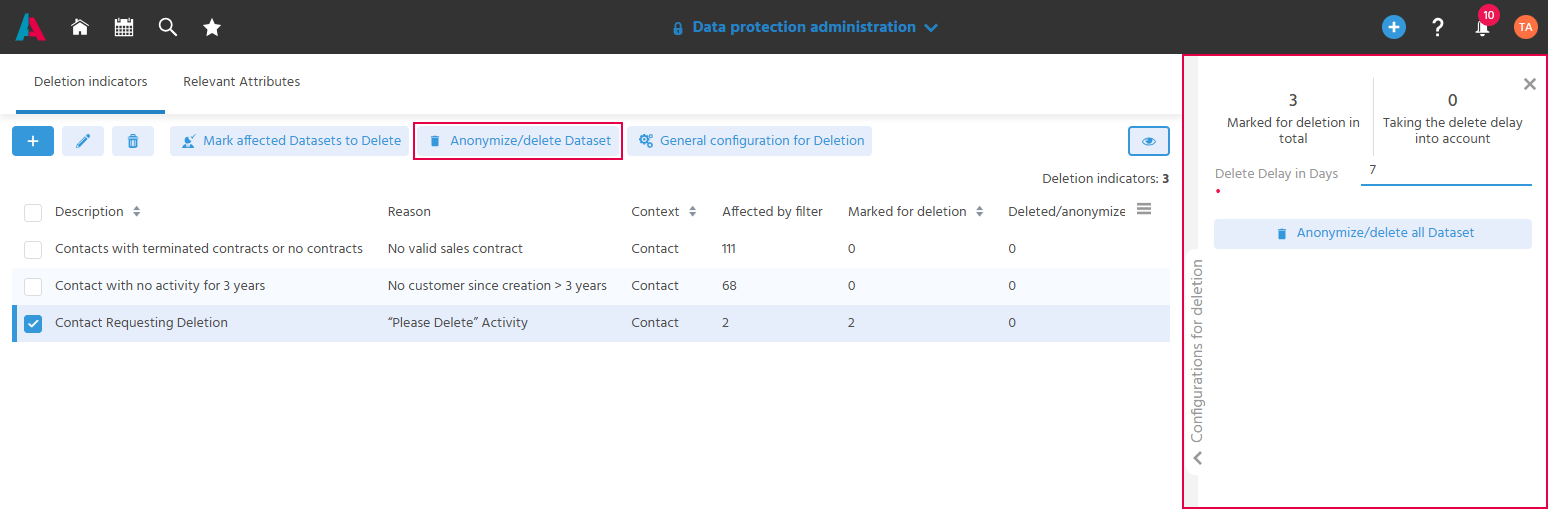Sort by Description column arrows

137,212
